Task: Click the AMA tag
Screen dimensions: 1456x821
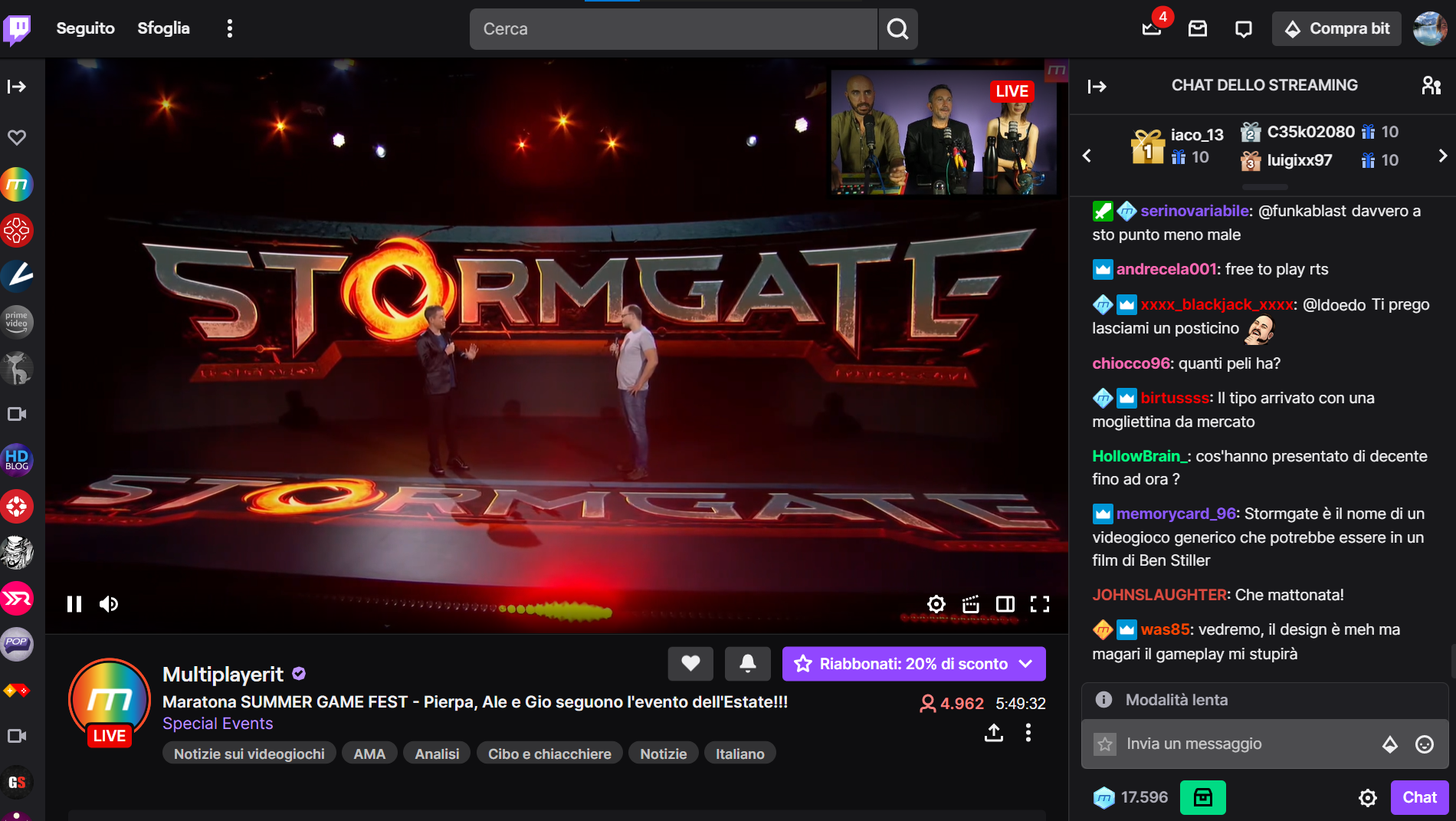Action: [369, 754]
